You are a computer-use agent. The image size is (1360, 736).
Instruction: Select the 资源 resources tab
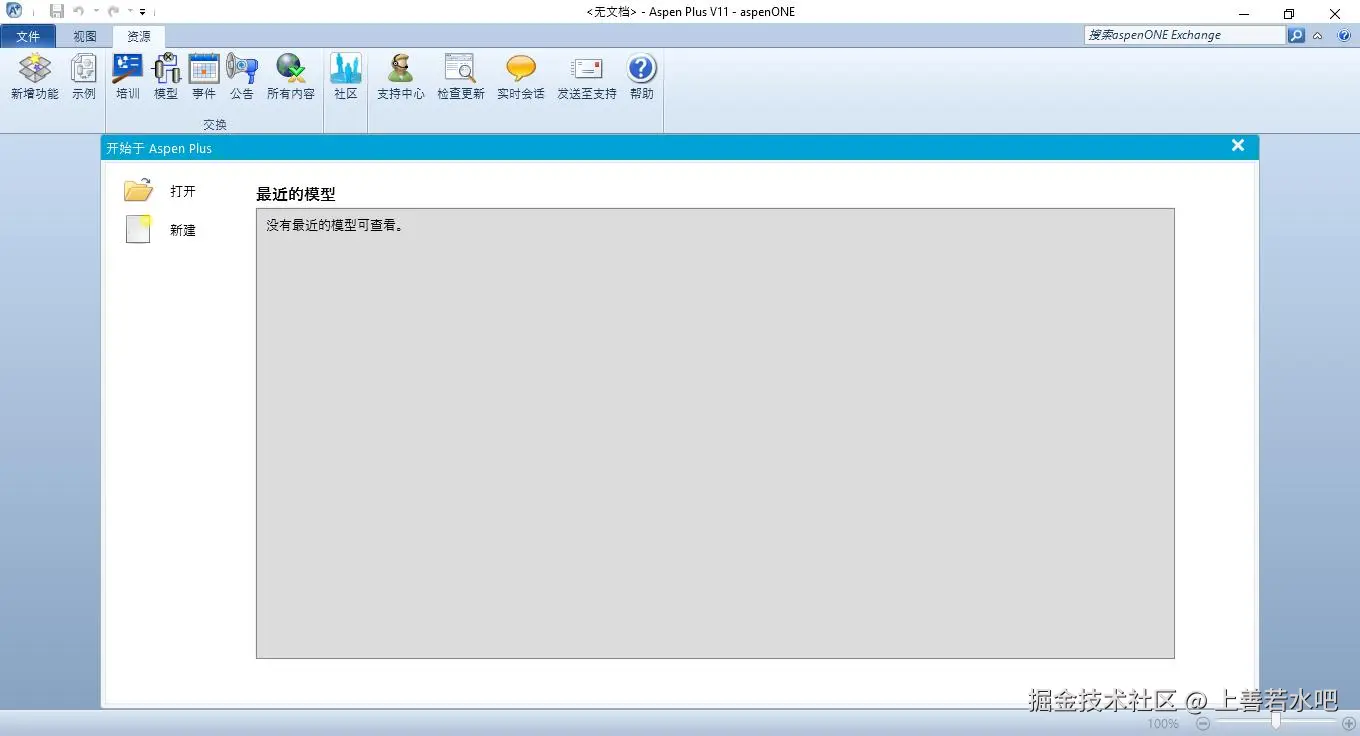click(139, 36)
